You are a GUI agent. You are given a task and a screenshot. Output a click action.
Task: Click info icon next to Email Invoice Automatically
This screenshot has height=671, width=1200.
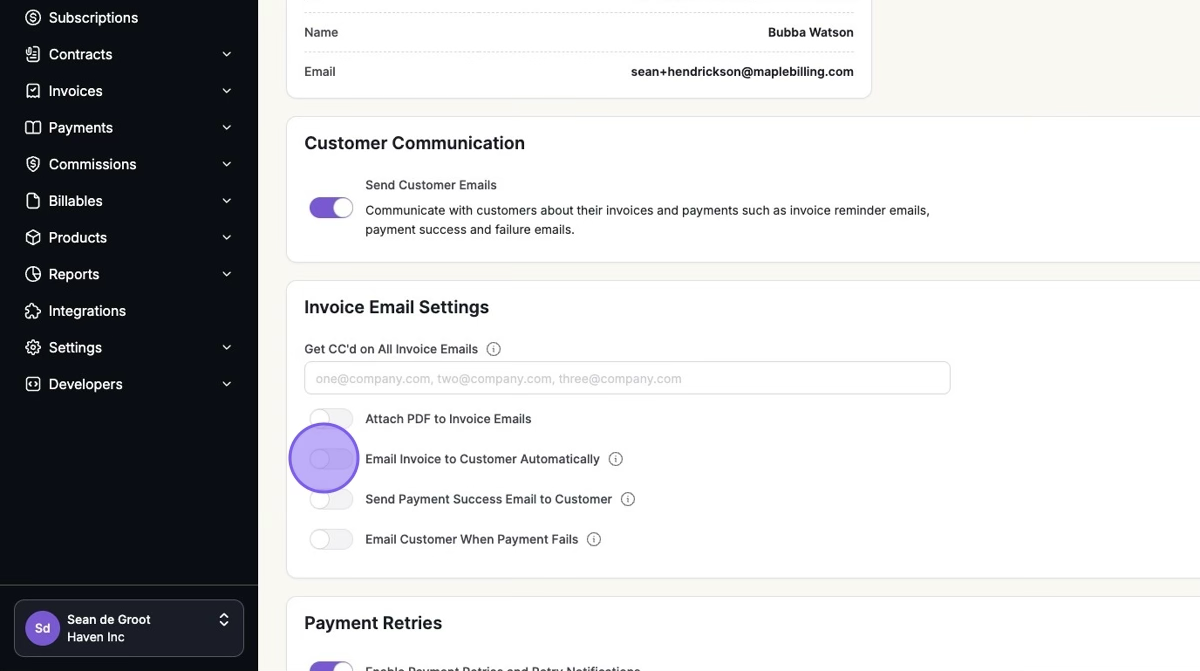616,459
